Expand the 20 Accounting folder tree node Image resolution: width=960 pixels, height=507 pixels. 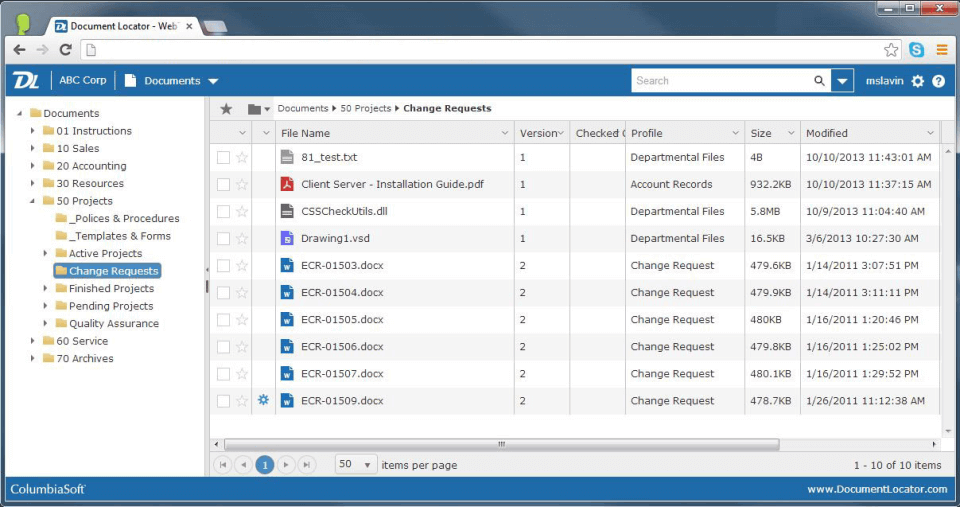point(33,166)
